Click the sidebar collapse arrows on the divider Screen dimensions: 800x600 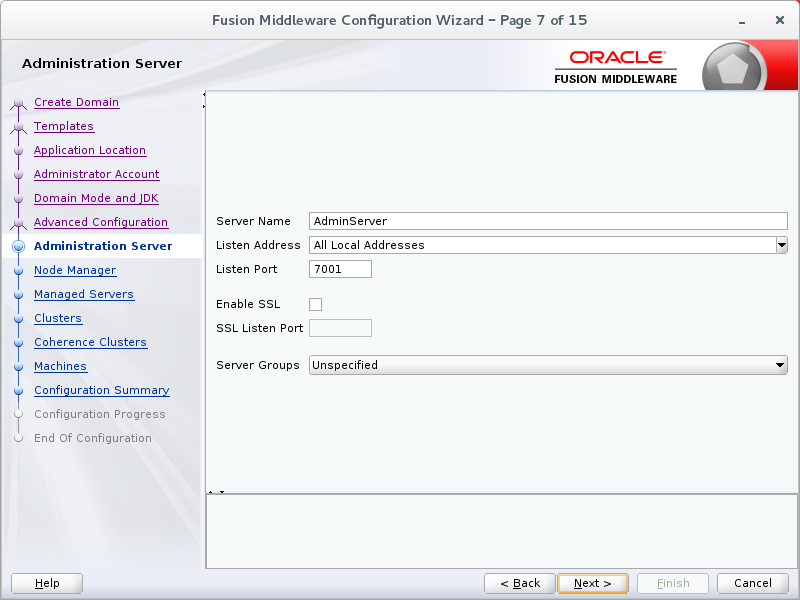(x=204, y=100)
